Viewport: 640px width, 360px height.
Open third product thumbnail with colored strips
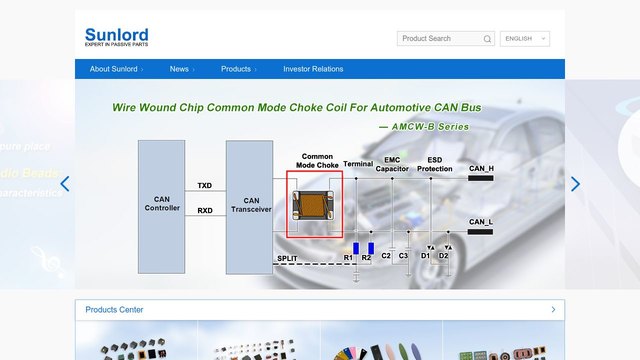(381, 340)
